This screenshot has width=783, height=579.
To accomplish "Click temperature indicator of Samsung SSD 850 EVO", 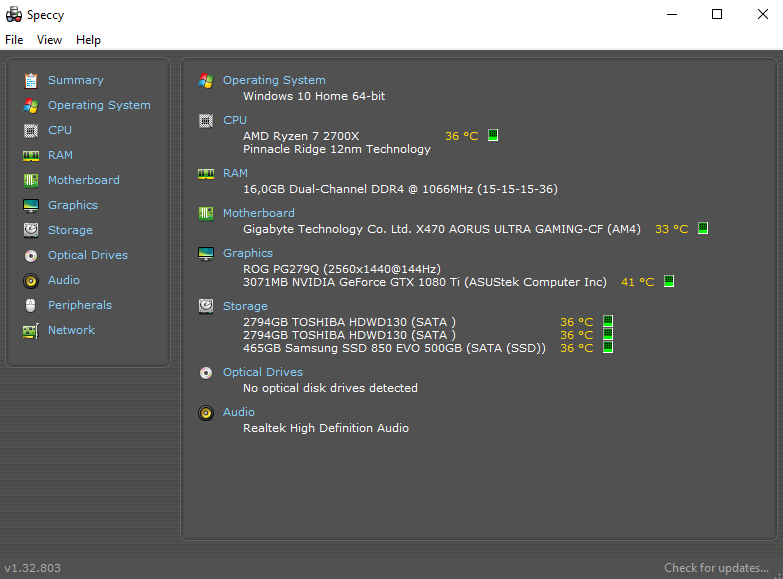I will tap(608, 347).
